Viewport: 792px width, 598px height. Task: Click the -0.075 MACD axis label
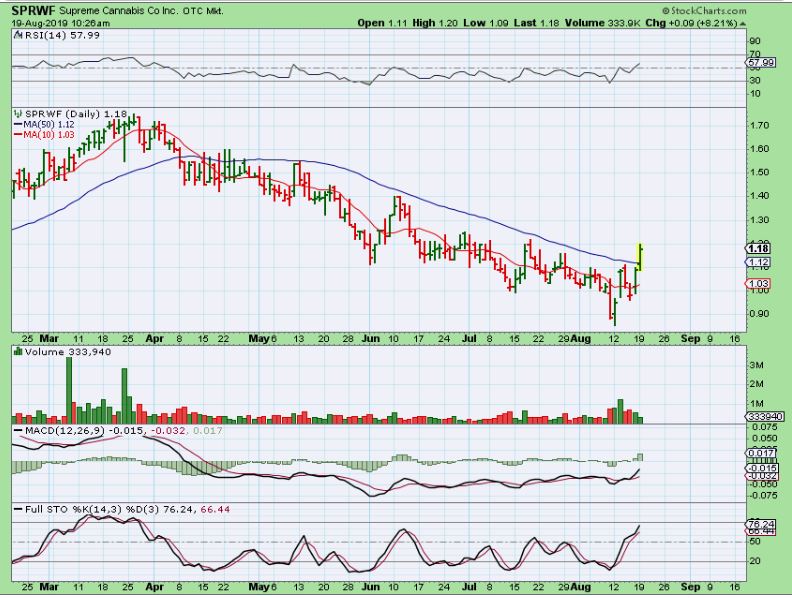[x=762, y=495]
